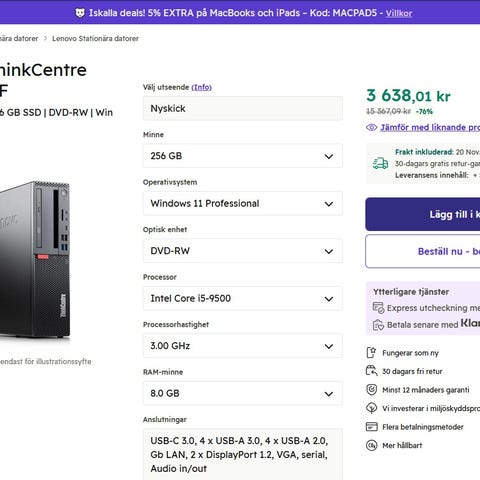Image resolution: width=480 pixels, height=480 pixels.
Task: Open the Minne 256 GB dropdown
Action: [243, 156]
